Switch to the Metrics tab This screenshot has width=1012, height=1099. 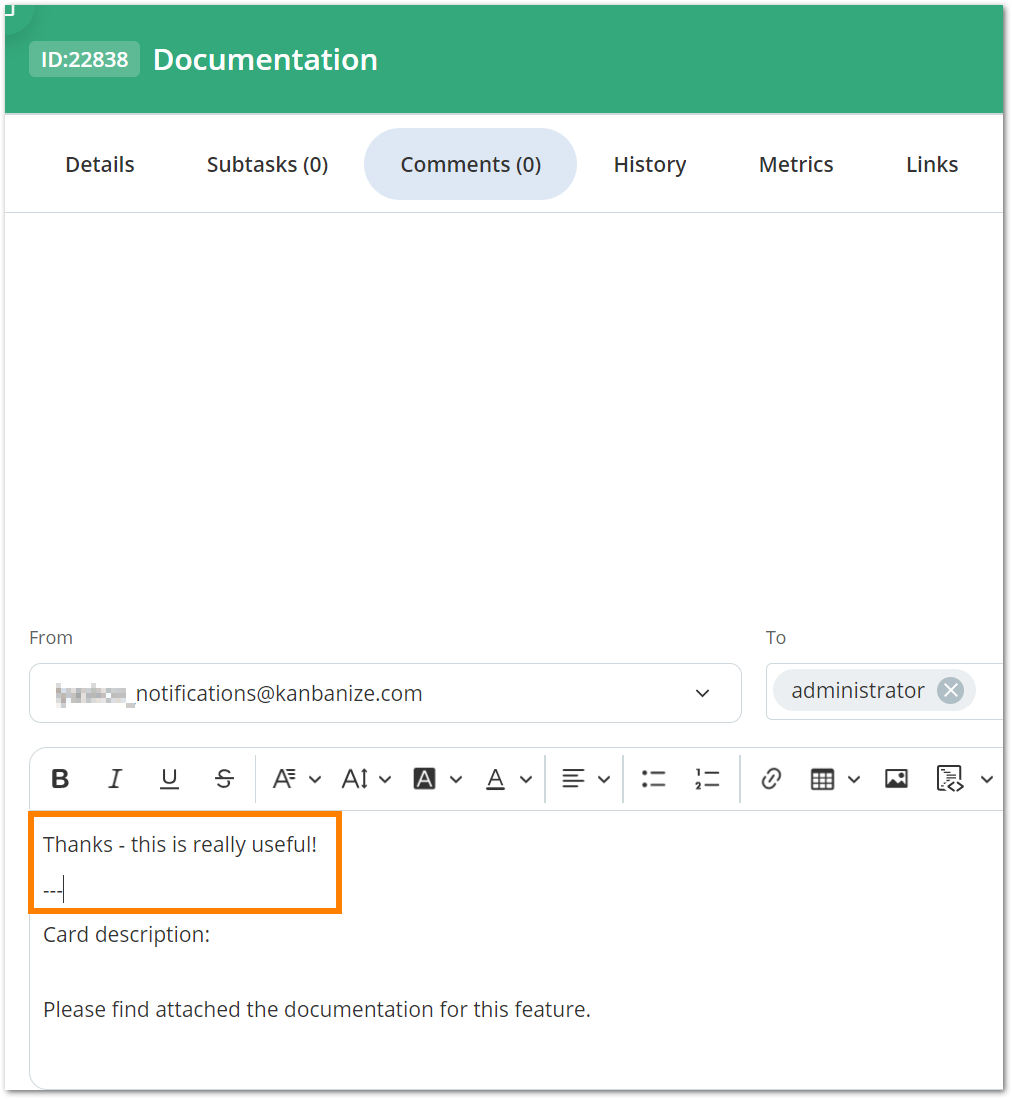[795, 164]
